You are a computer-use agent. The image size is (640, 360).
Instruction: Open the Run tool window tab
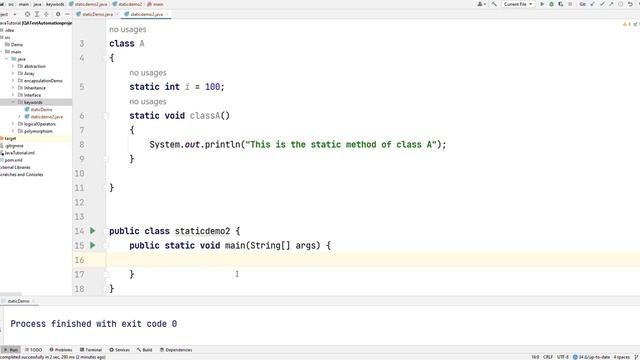pyautogui.click(x=11, y=350)
